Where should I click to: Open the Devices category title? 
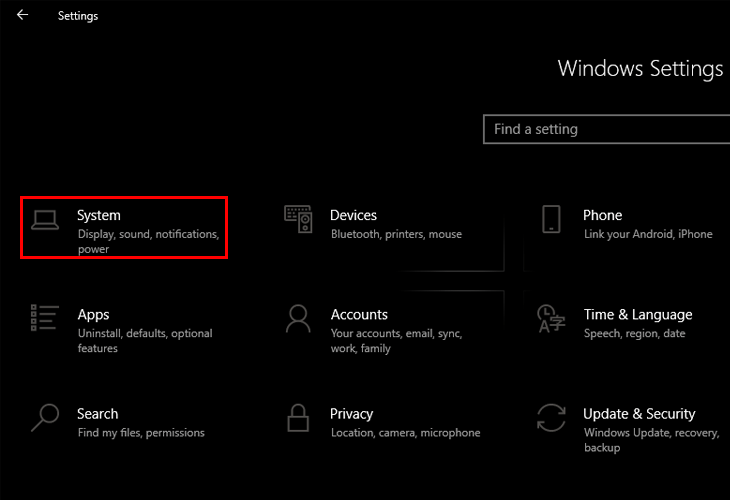353,215
